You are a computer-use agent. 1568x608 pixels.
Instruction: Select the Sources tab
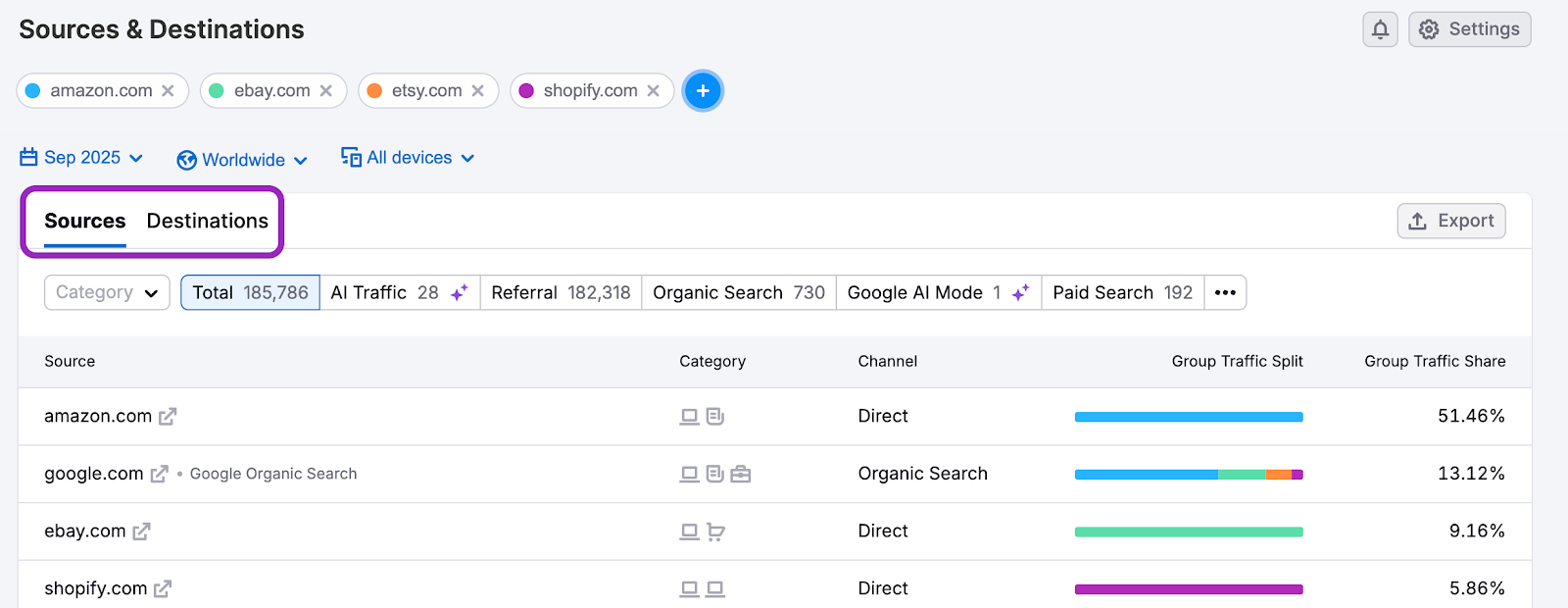[x=85, y=221]
